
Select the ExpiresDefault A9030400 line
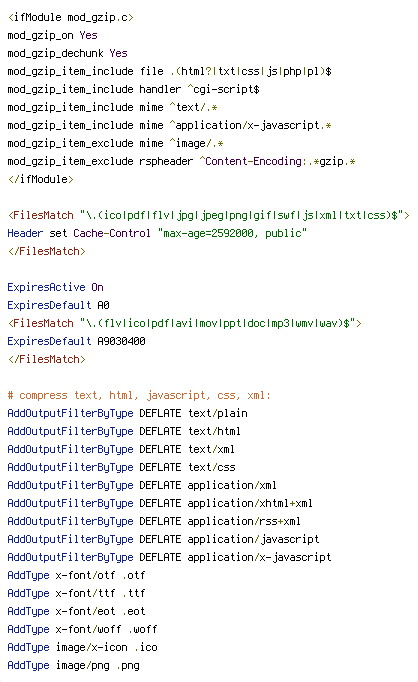click(76, 341)
